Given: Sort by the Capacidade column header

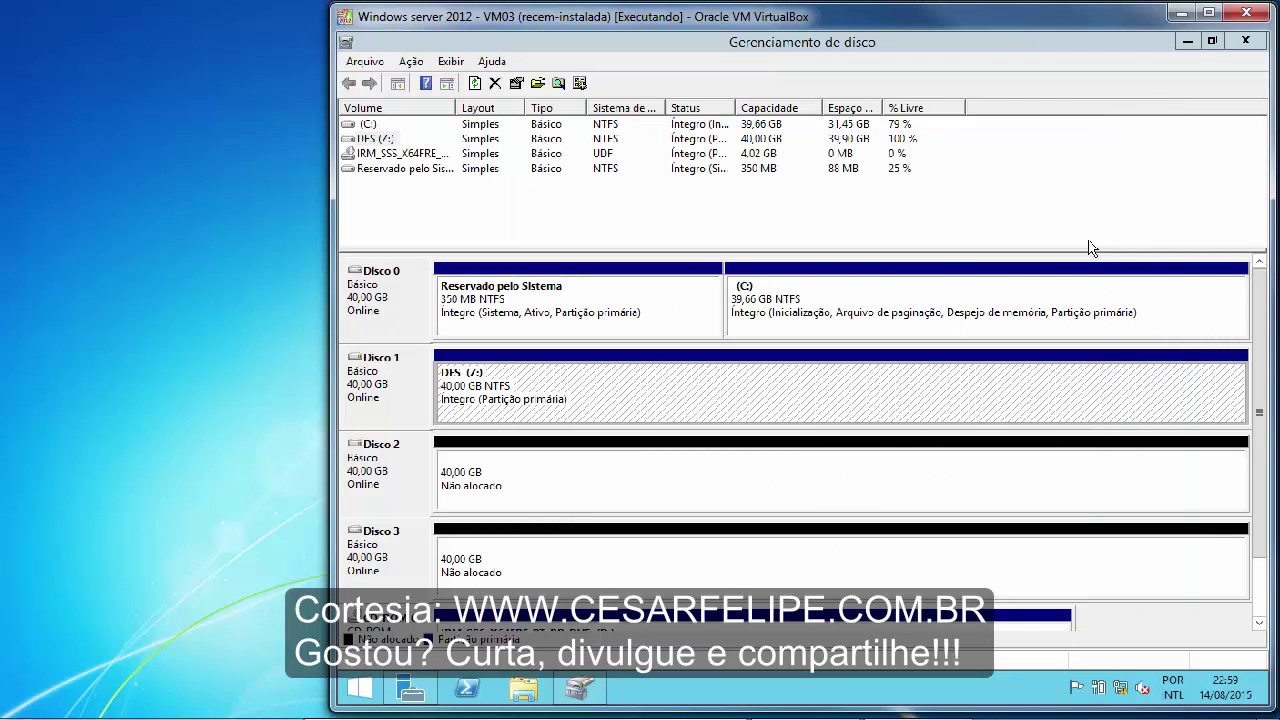Looking at the screenshot, I should pos(778,108).
